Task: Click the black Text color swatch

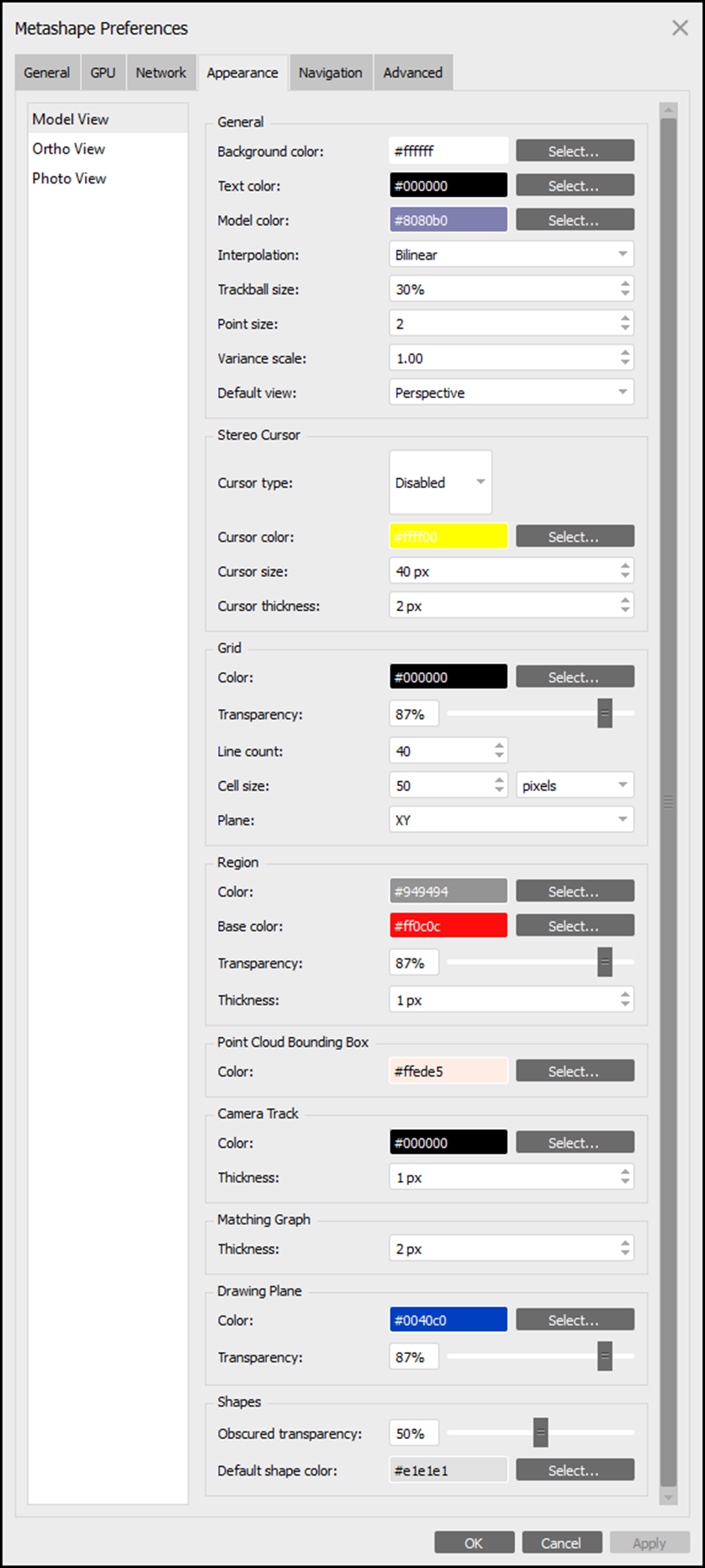Action: point(449,186)
